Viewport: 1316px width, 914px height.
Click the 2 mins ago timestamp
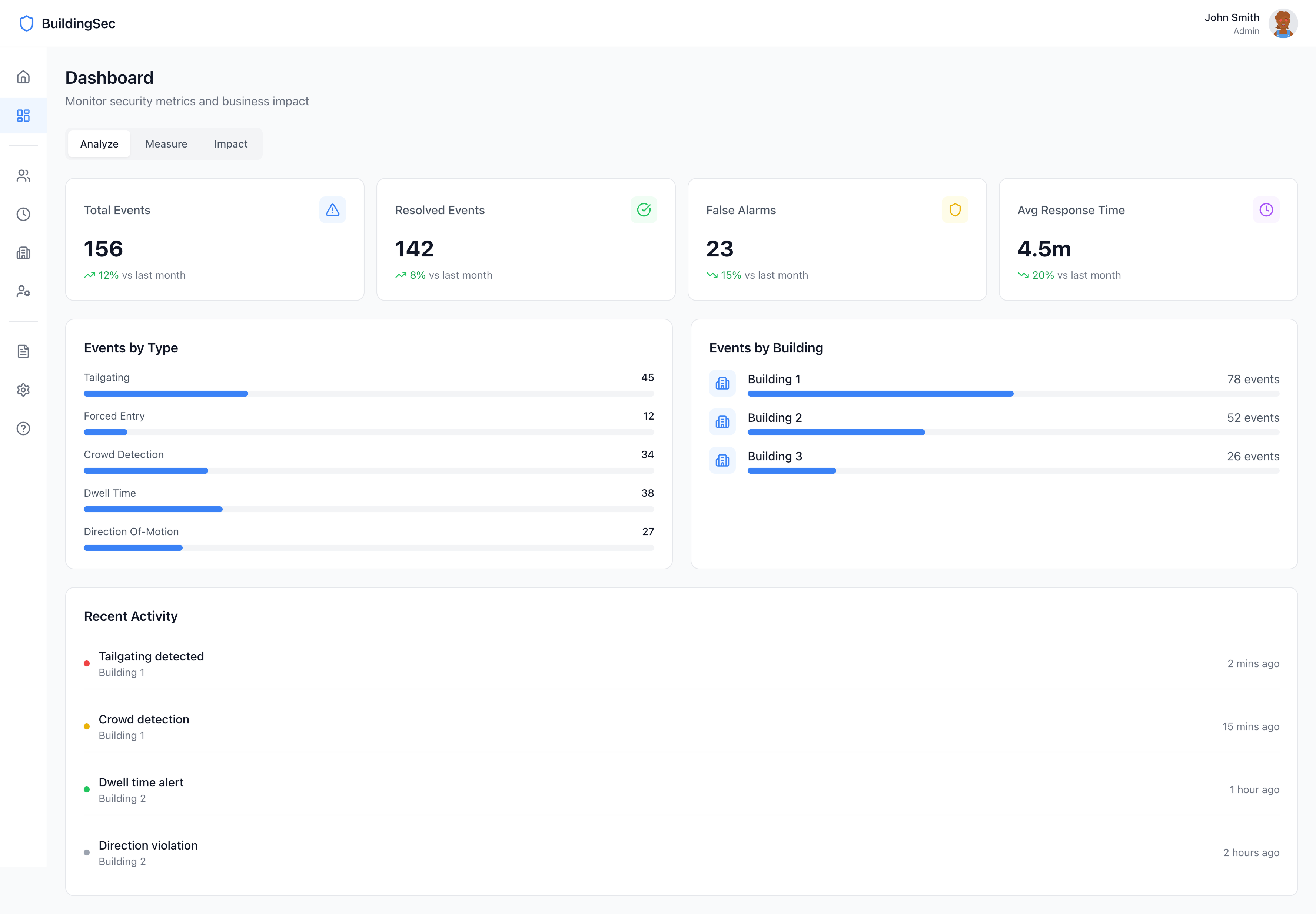1253,663
